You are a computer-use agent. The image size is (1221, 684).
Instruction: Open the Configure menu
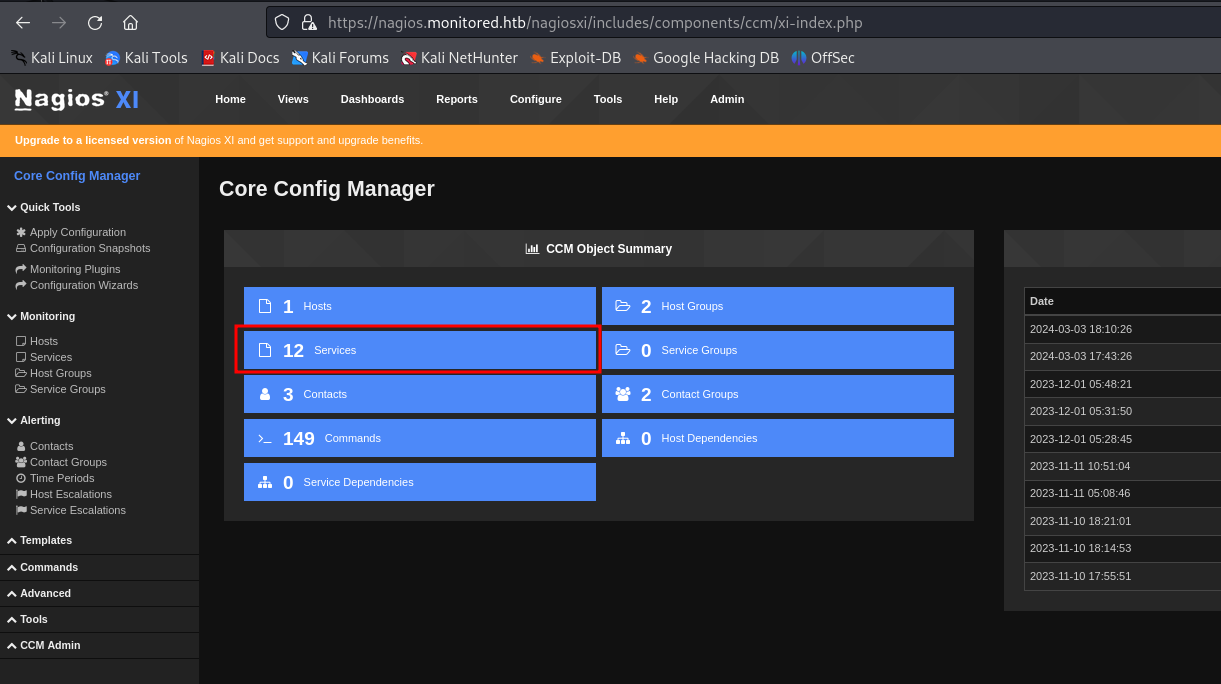(x=536, y=99)
